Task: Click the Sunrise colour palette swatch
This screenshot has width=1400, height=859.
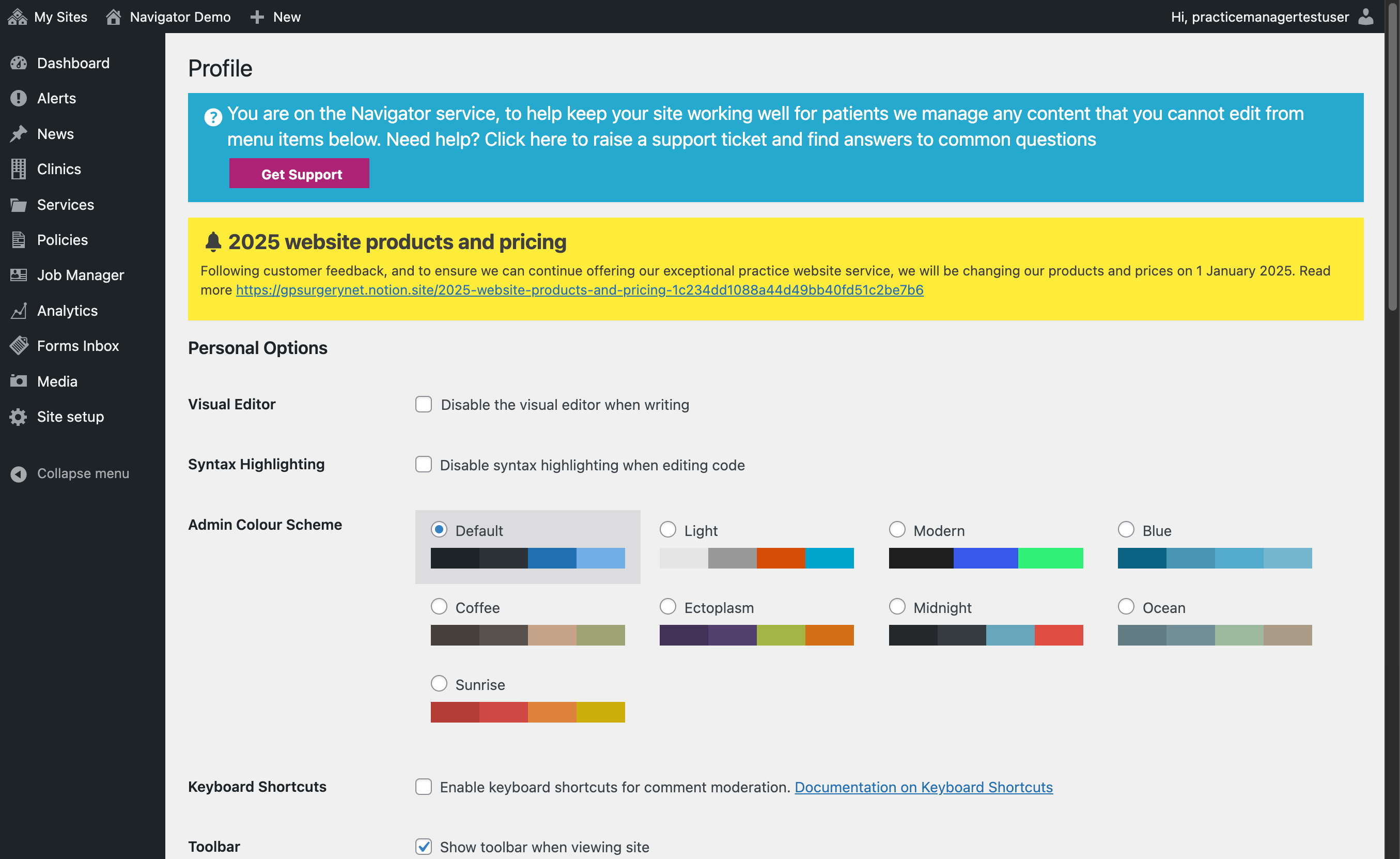Action: (x=528, y=712)
